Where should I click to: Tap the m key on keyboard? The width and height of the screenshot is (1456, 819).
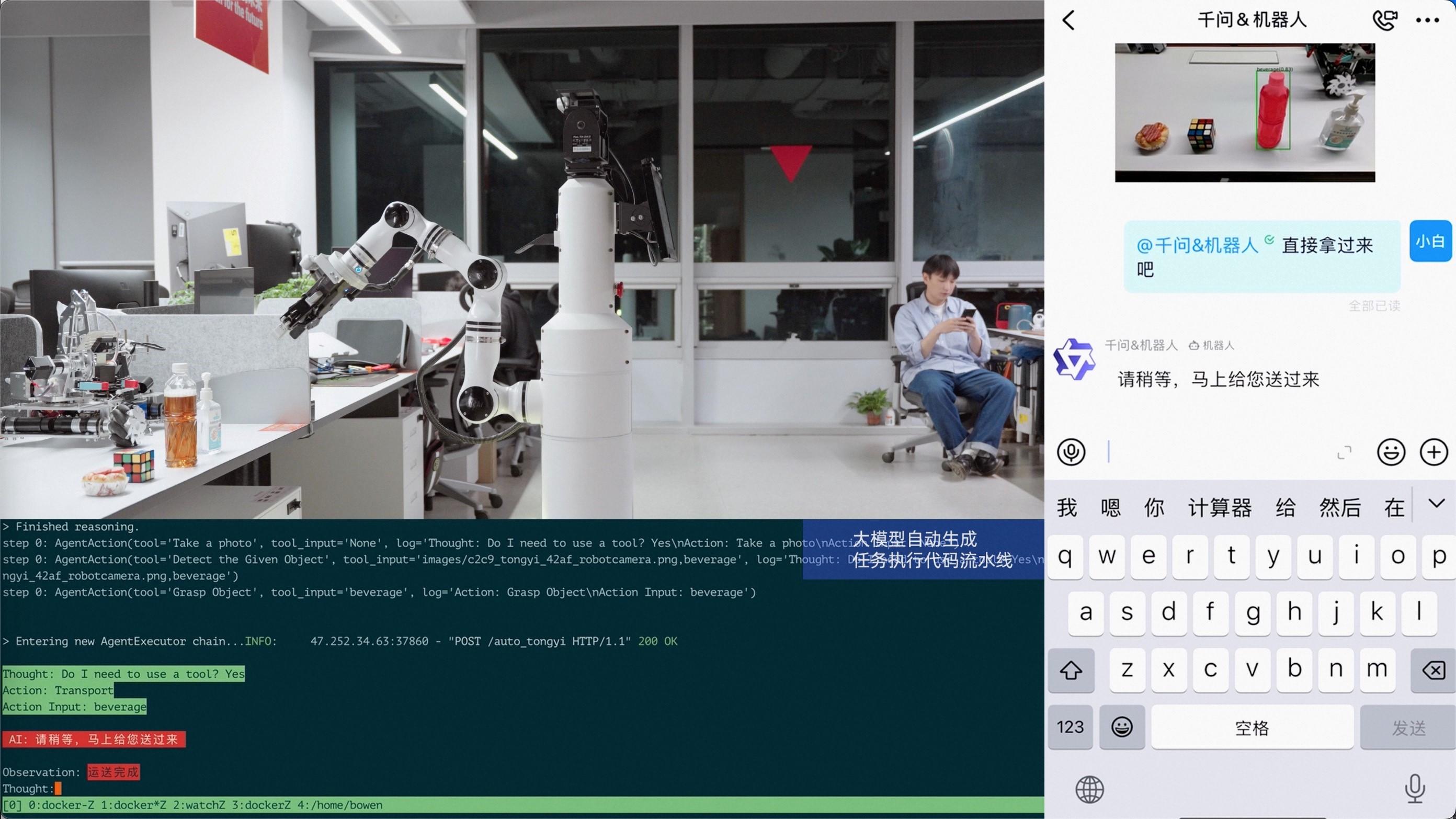click(1378, 671)
